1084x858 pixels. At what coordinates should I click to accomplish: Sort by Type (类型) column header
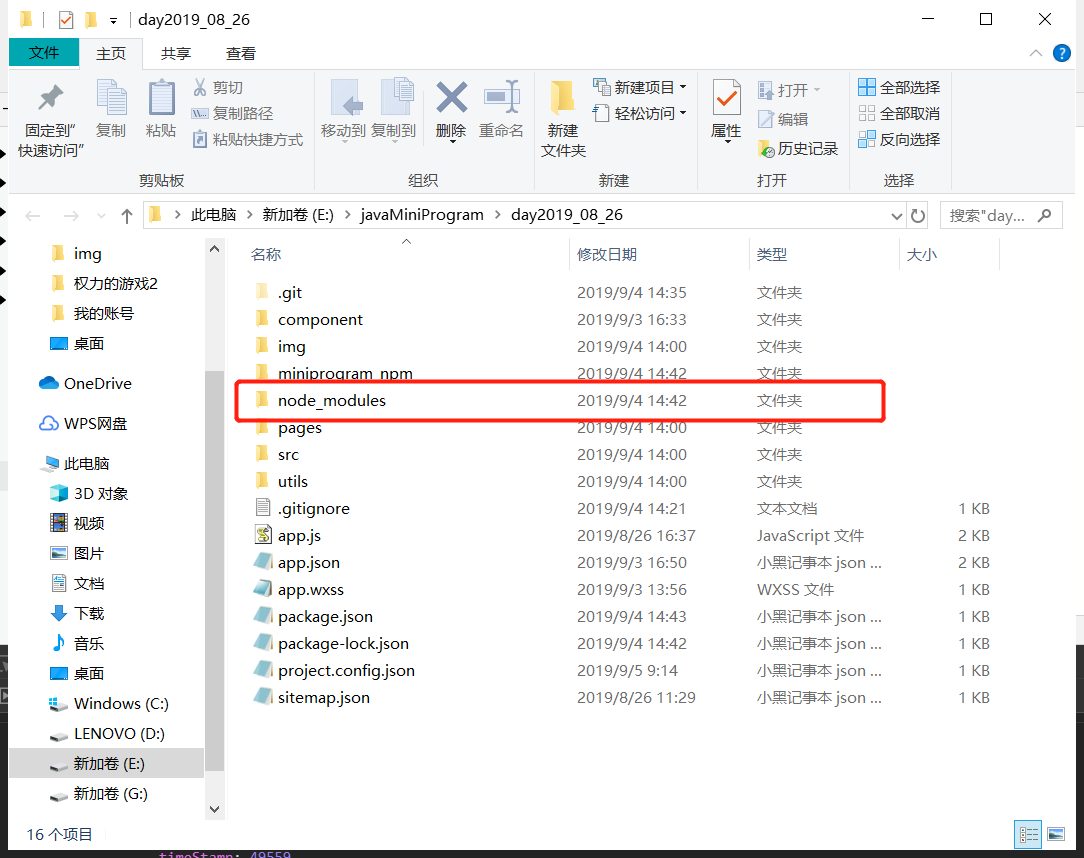[772, 254]
